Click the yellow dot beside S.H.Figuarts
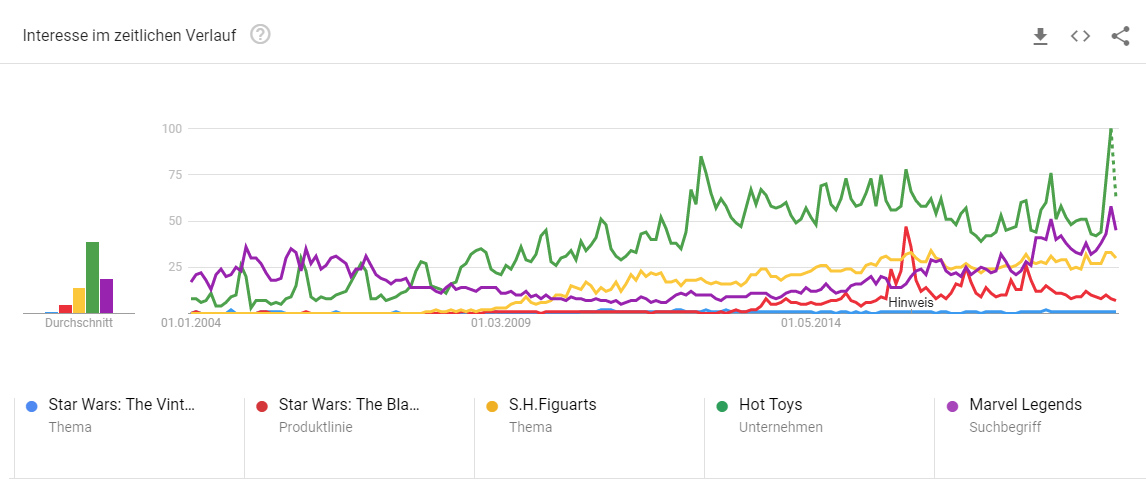 click(x=492, y=406)
